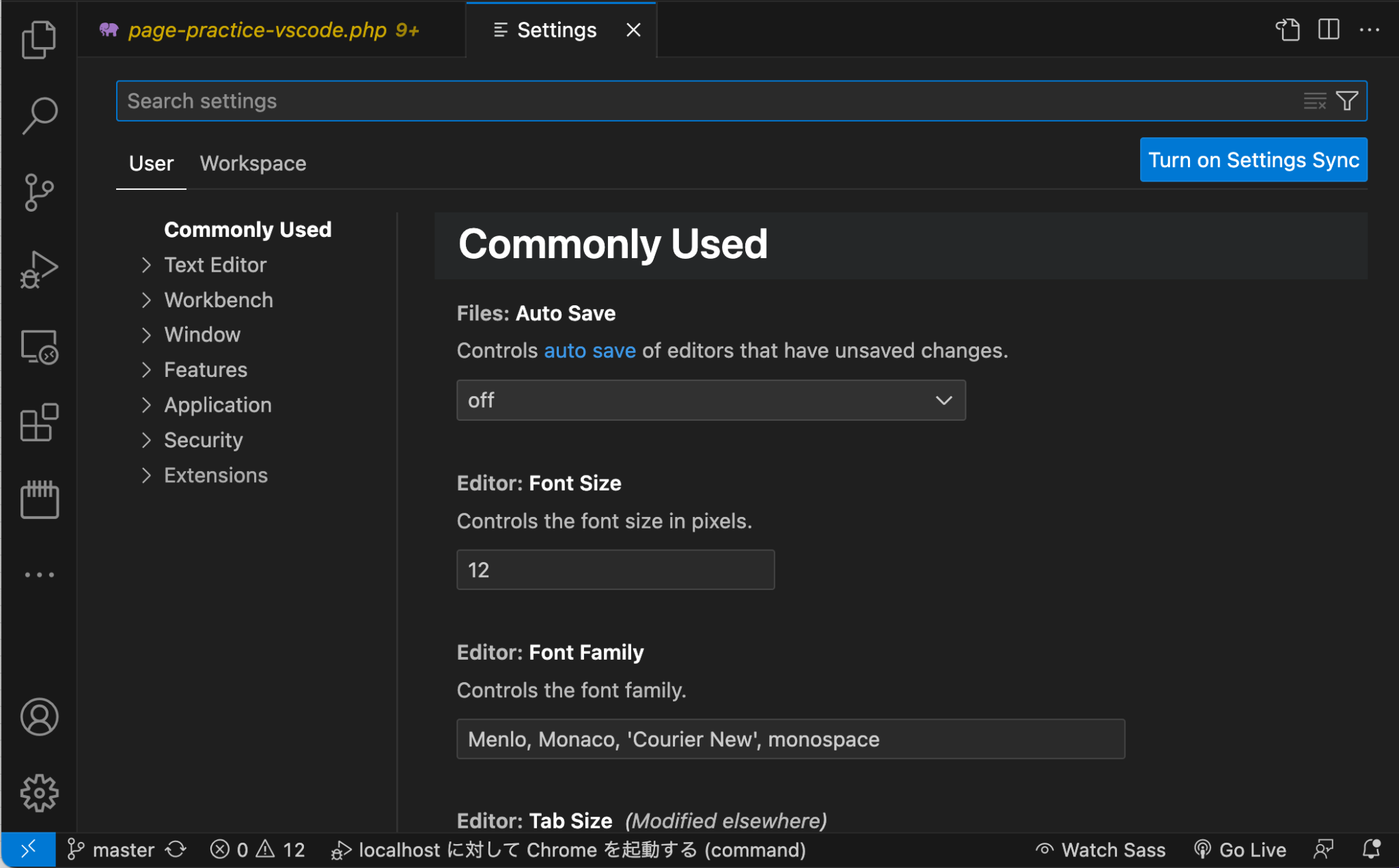This screenshot has width=1399, height=868.
Task: Open the Search view in activity bar
Action: [x=39, y=115]
